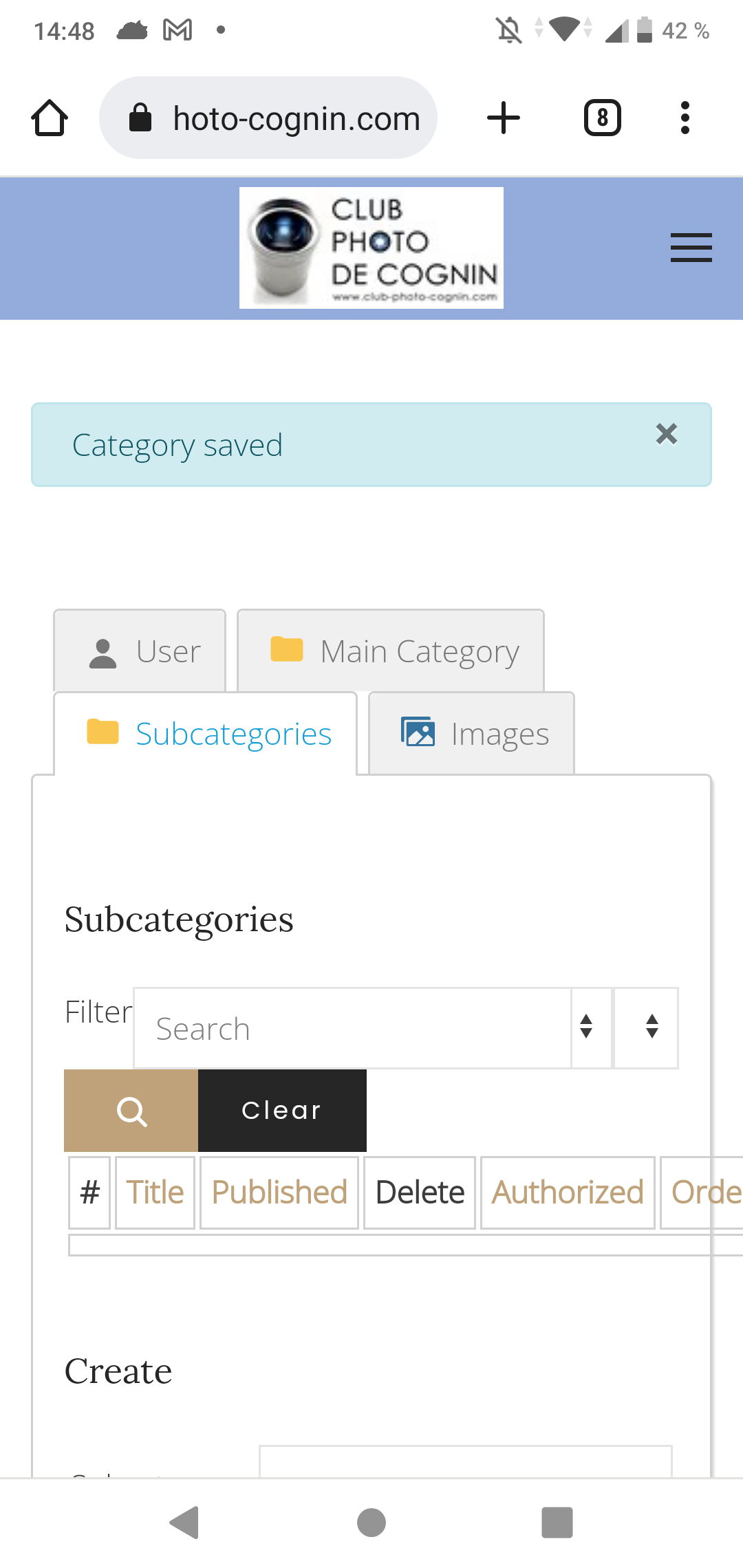This screenshot has height=1568, width=743.
Task: Tap the browser home icon
Action: 50,118
